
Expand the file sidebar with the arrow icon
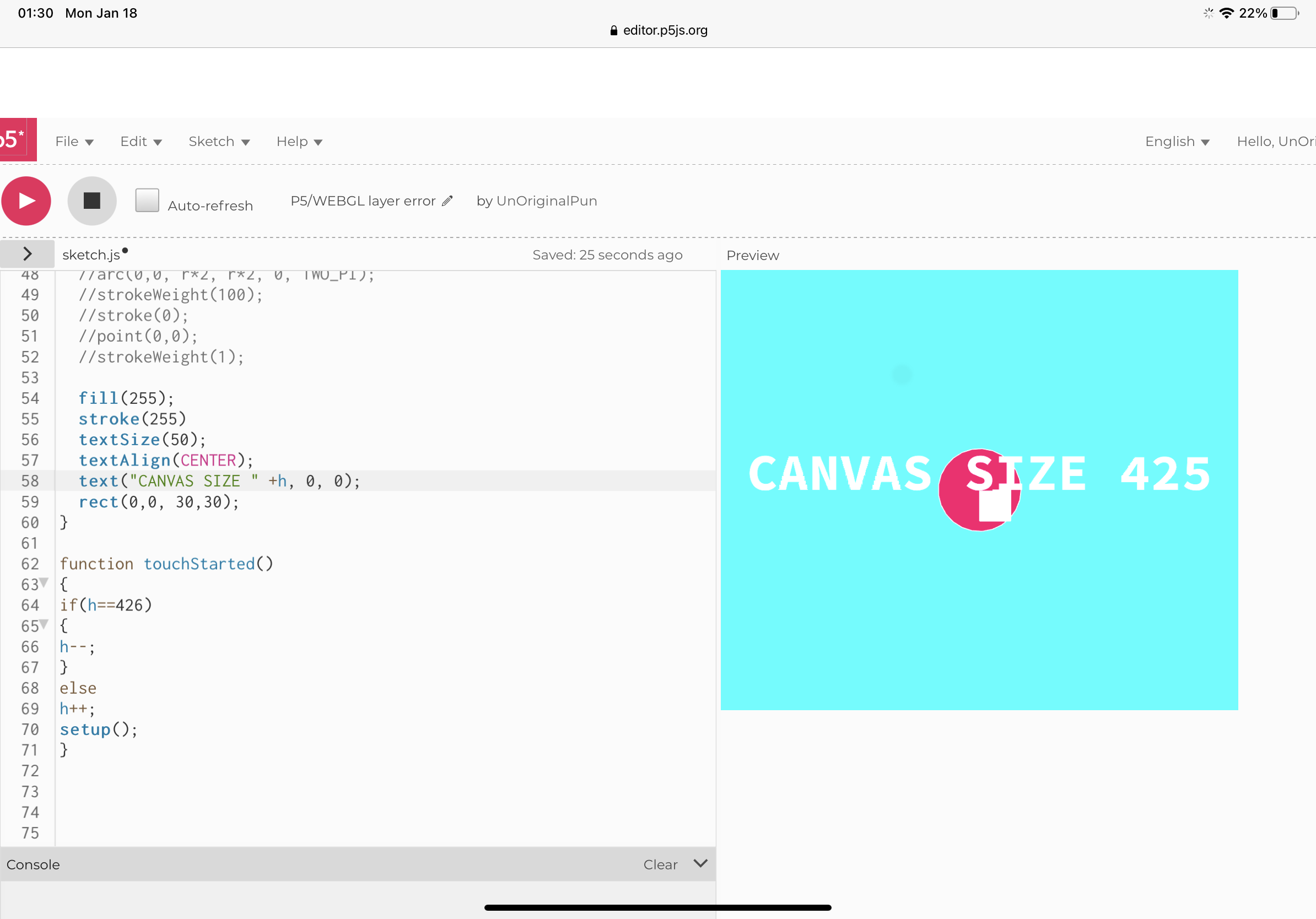(x=27, y=254)
